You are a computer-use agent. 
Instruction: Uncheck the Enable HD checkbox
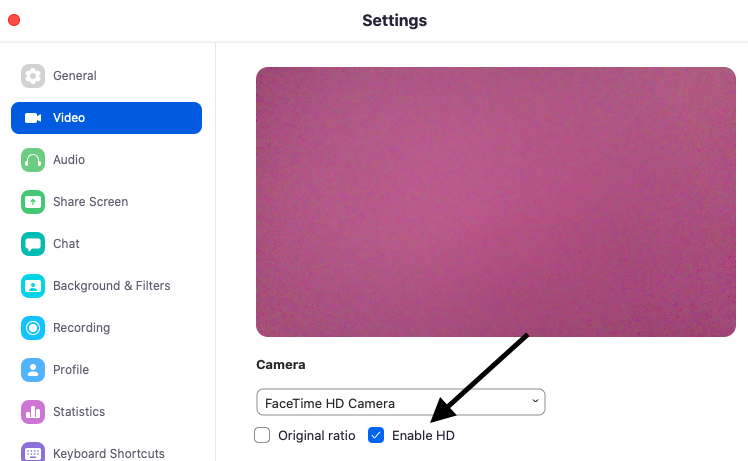point(376,435)
